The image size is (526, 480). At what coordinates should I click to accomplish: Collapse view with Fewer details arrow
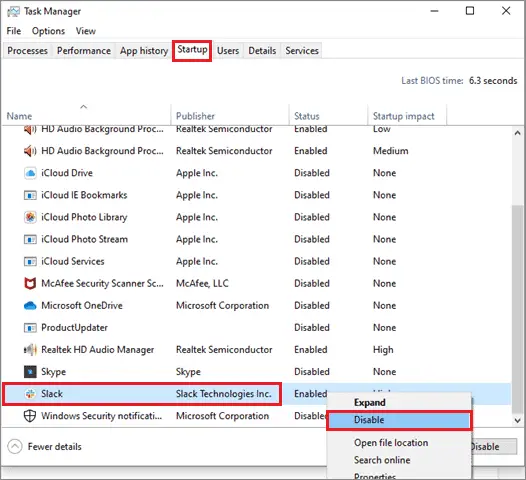pos(15,447)
